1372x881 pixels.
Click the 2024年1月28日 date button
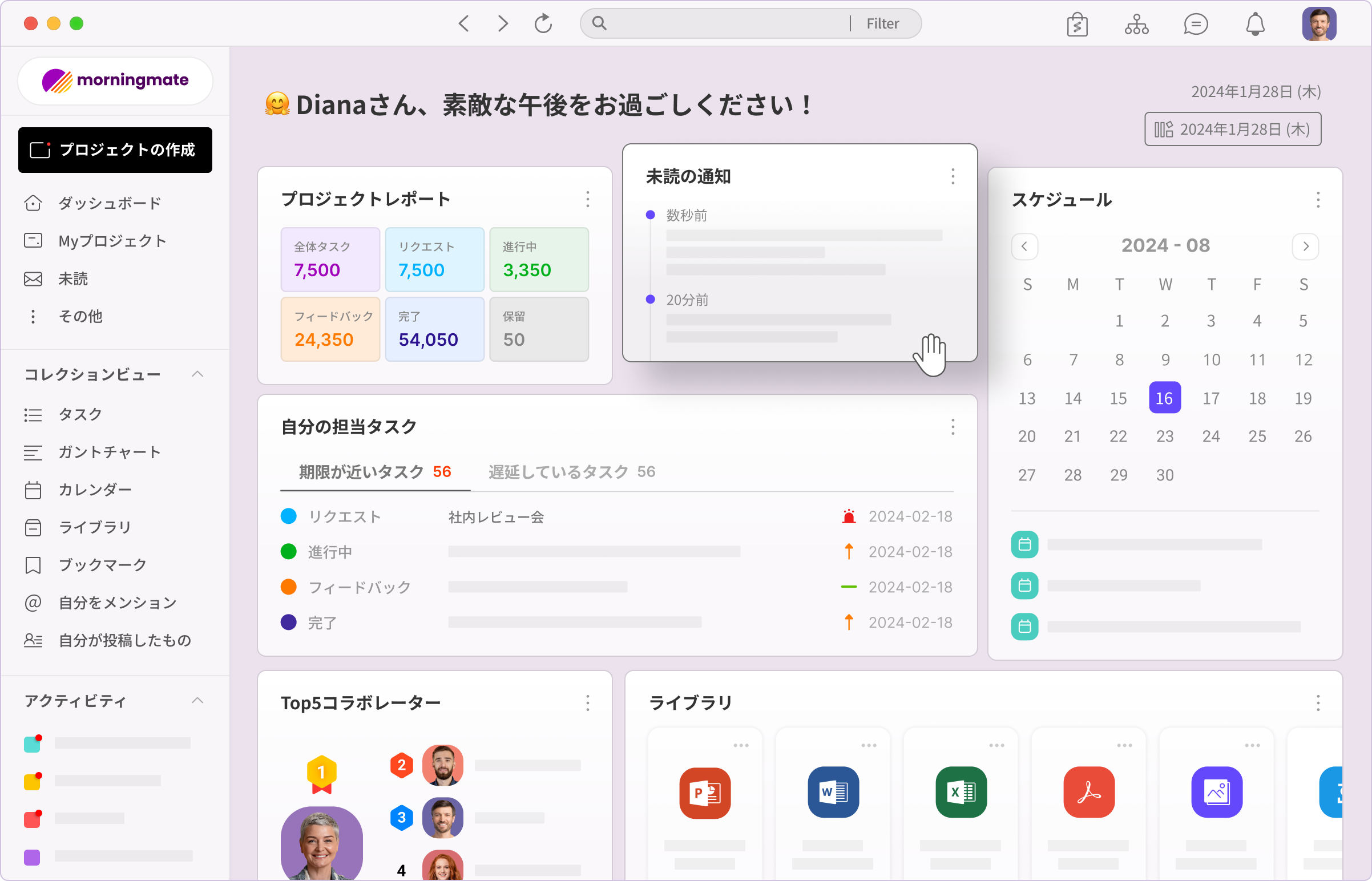(x=1232, y=130)
